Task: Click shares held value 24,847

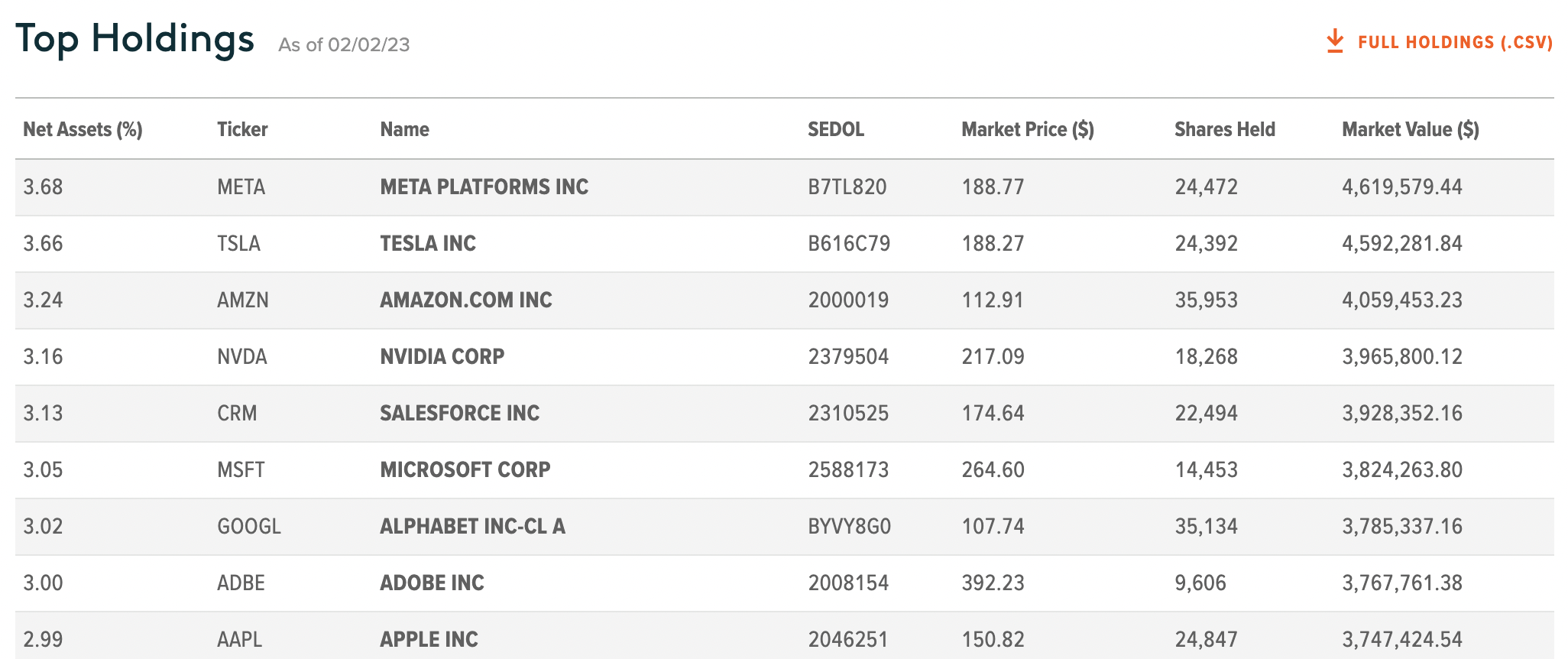Action: pos(1206,639)
